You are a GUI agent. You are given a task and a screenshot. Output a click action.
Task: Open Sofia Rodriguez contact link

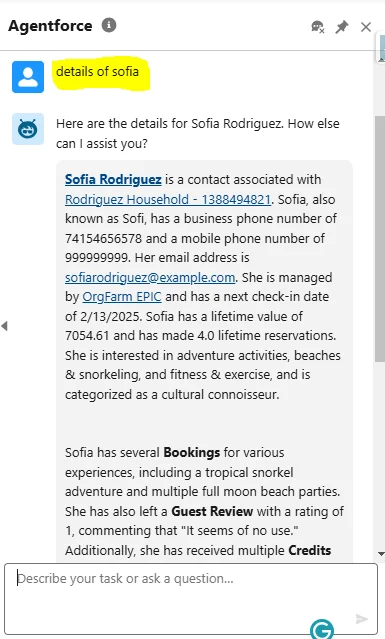click(113, 179)
